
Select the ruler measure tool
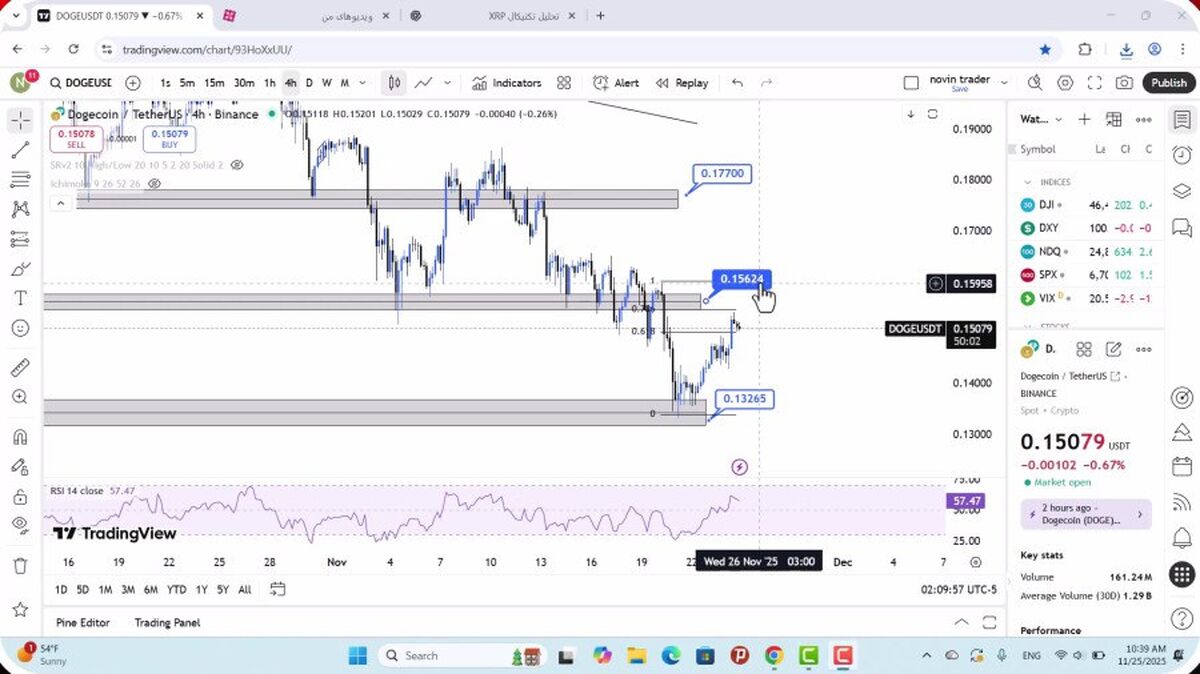(x=20, y=367)
